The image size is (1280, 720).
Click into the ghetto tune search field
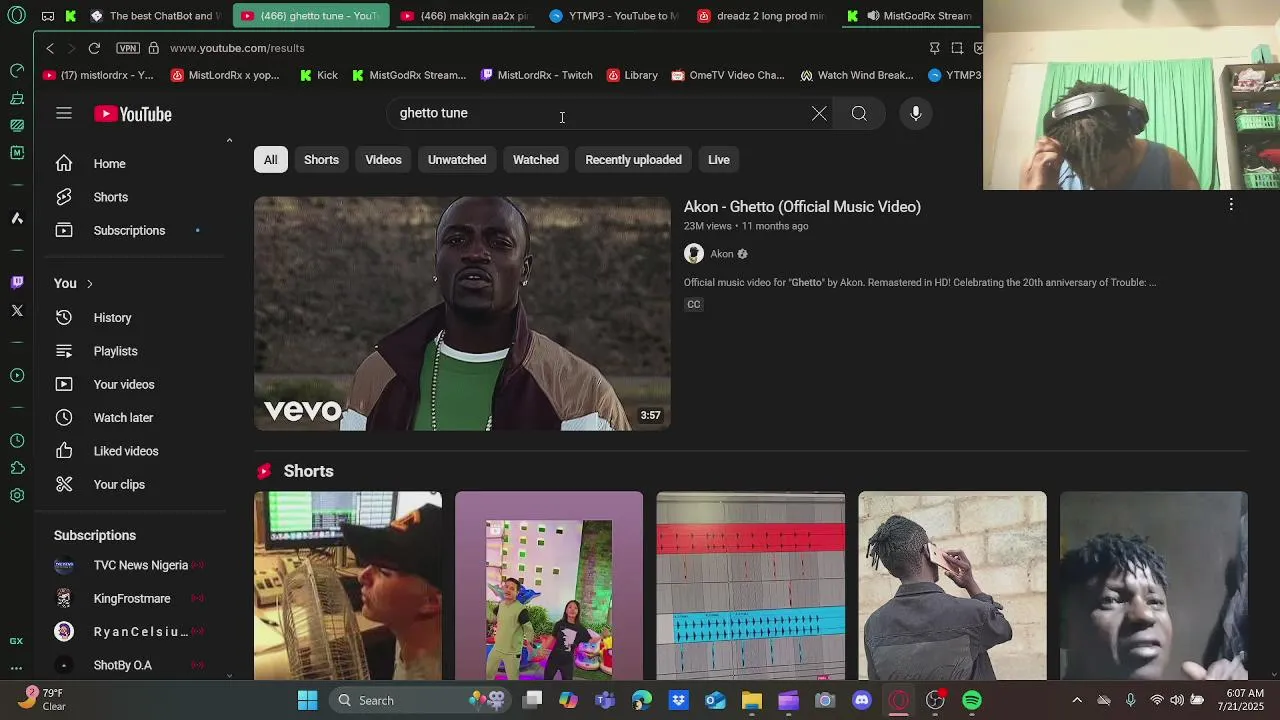(600, 113)
